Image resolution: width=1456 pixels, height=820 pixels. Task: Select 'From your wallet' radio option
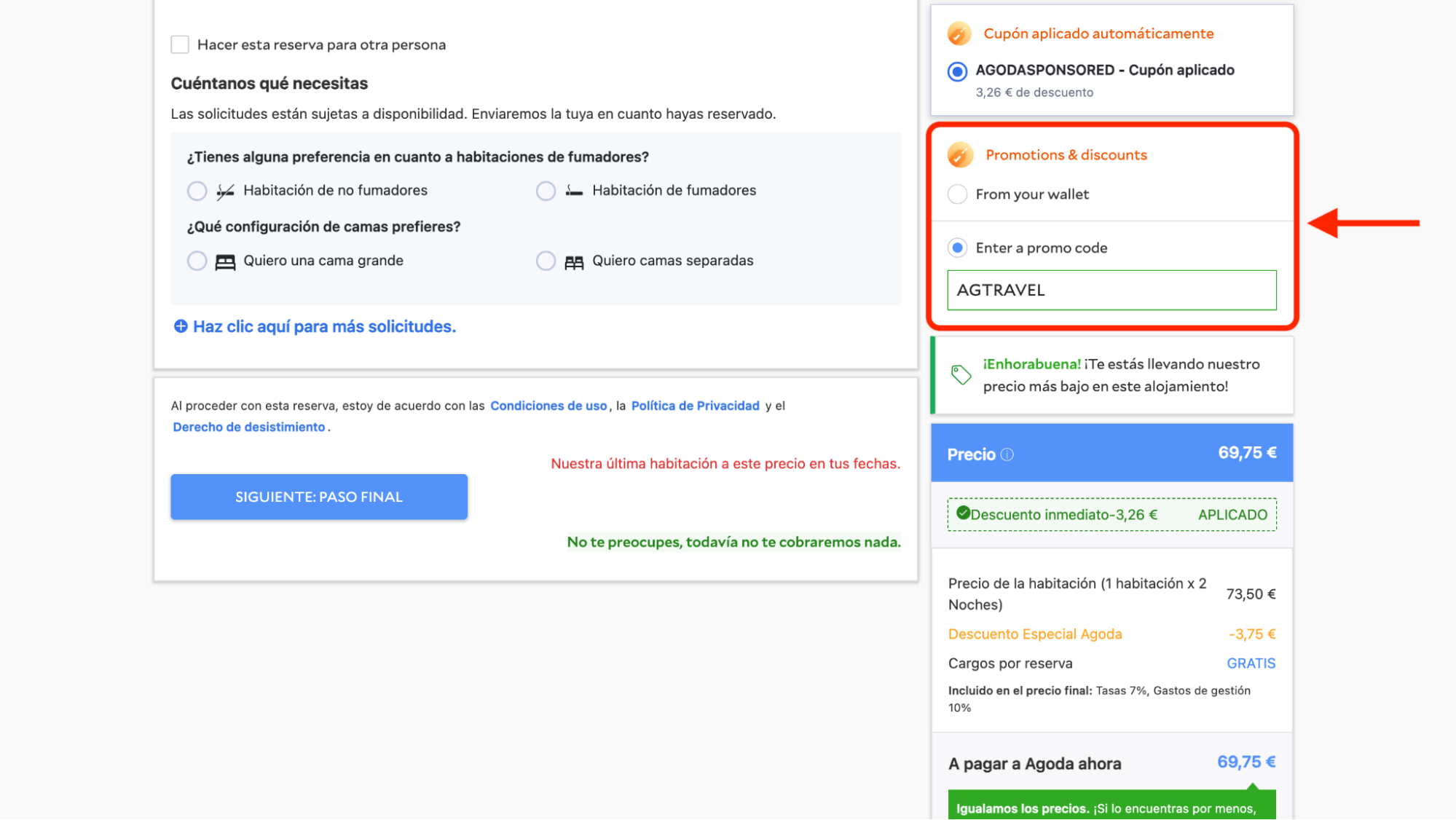957,194
